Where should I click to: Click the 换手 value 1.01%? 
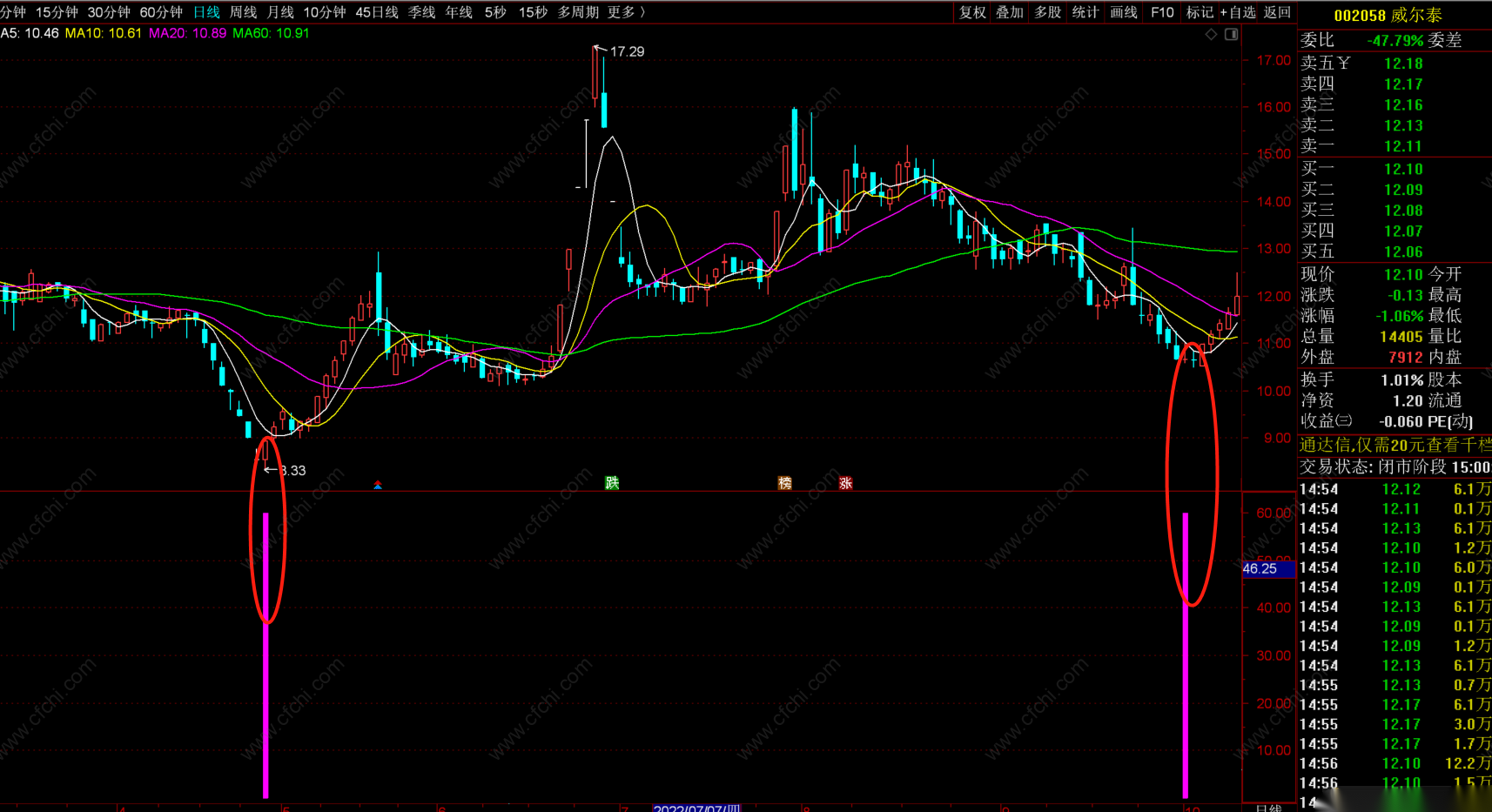(x=1402, y=380)
